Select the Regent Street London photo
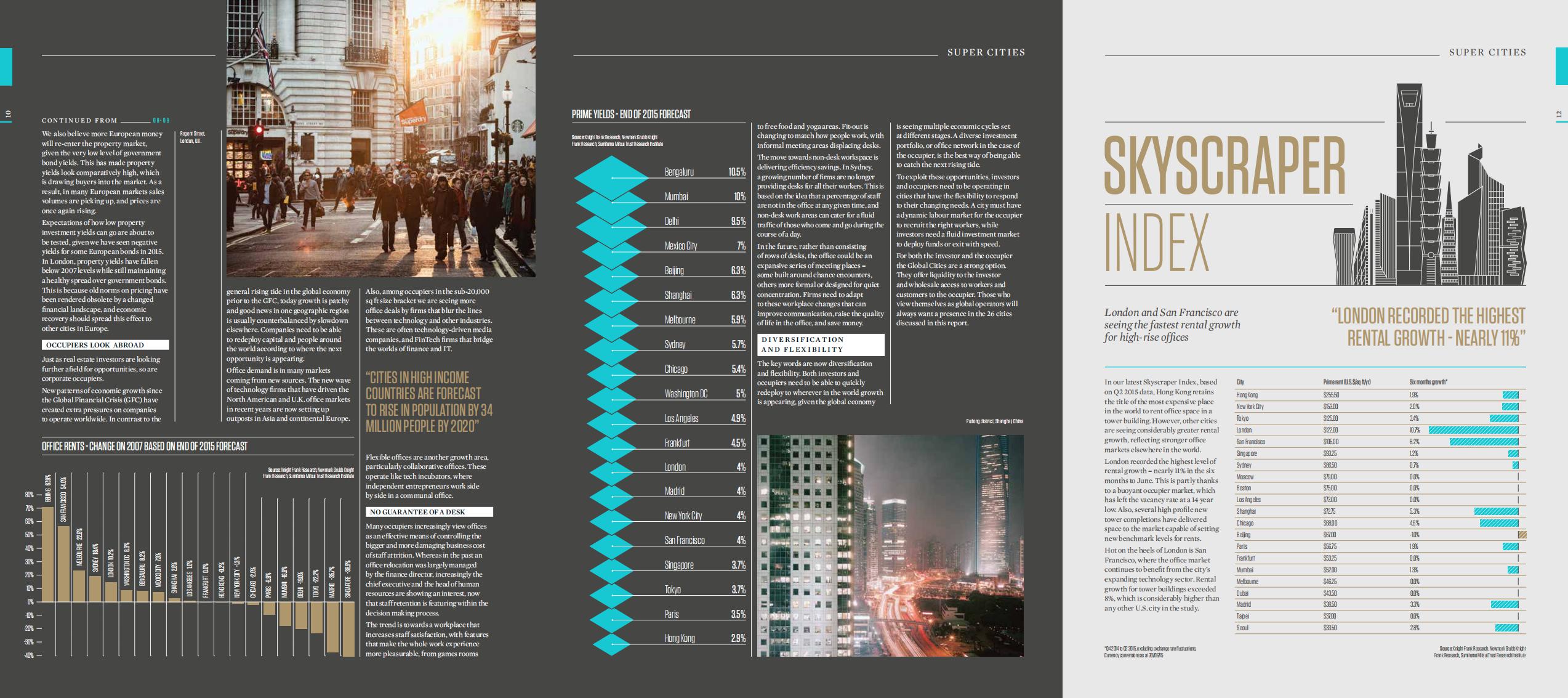The width and height of the screenshot is (1568, 698). point(380,139)
